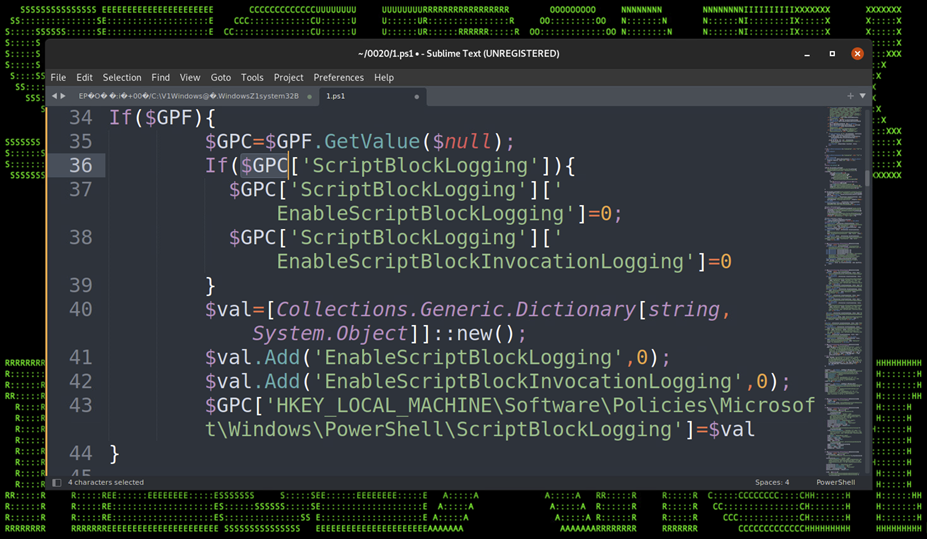Open the tab list dropdown arrow
This screenshot has height=539, width=927.
point(863,96)
